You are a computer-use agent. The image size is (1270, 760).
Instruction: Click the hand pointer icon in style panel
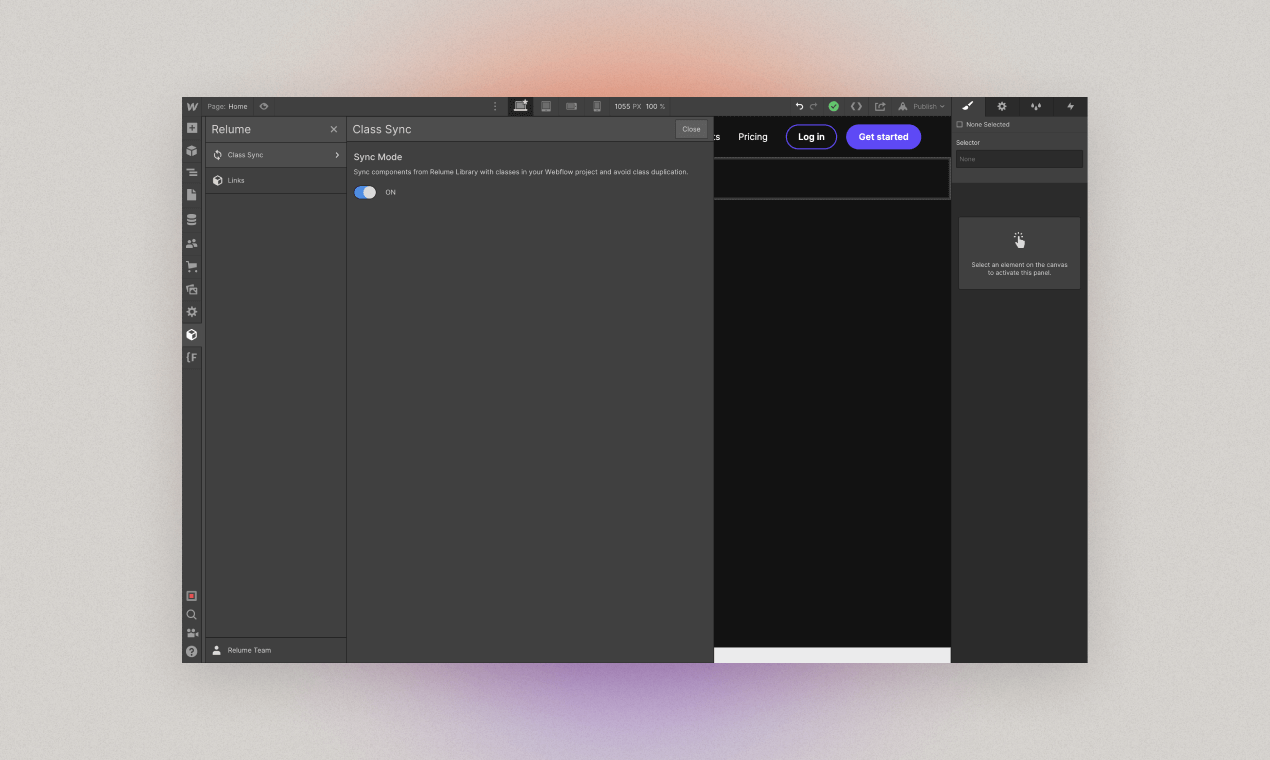(1019, 240)
